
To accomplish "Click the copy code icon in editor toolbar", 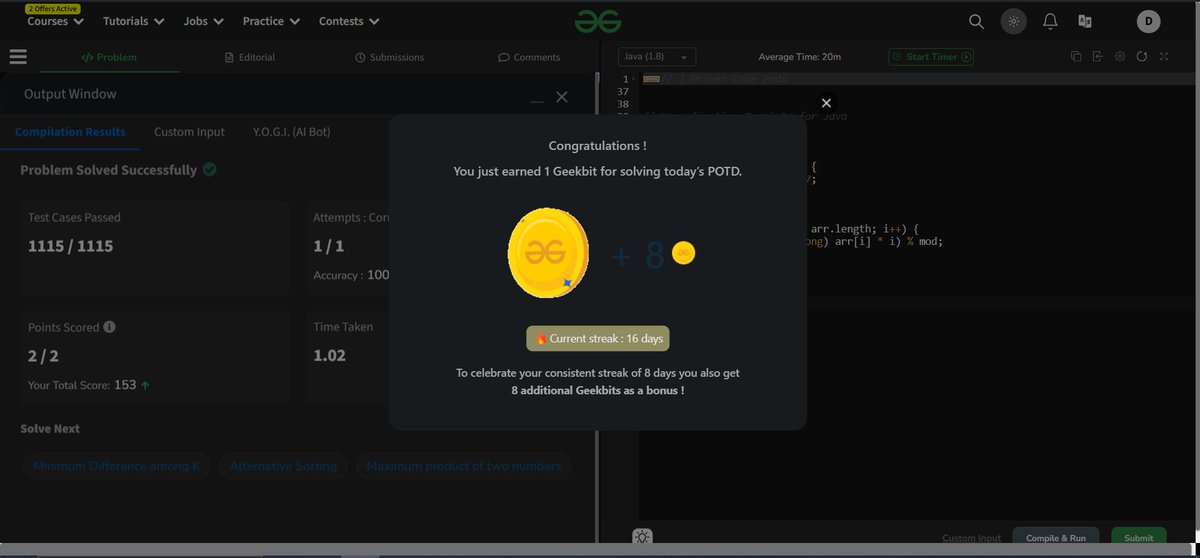I will (x=1076, y=57).
